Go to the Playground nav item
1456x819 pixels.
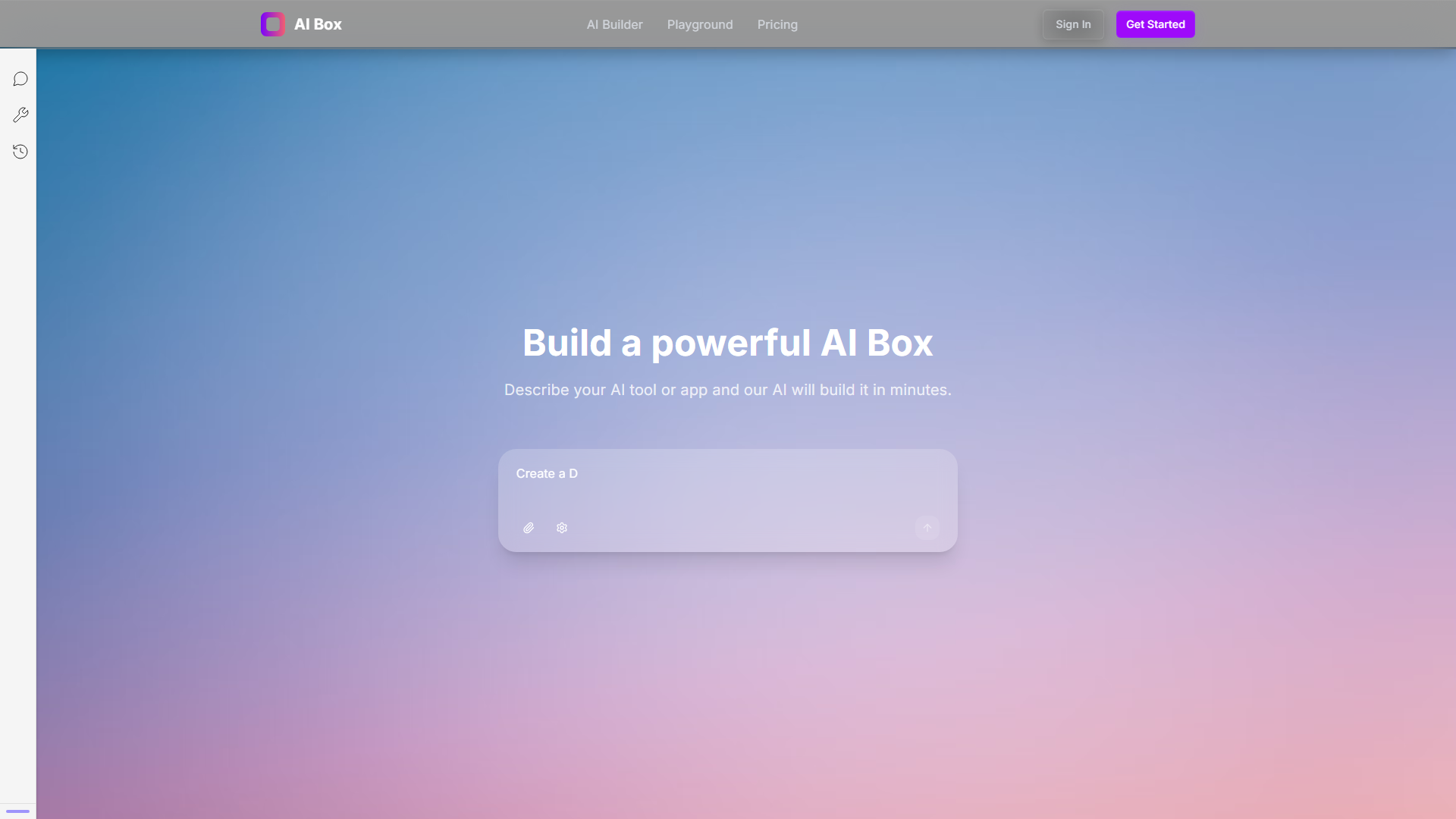pos(699,24)
